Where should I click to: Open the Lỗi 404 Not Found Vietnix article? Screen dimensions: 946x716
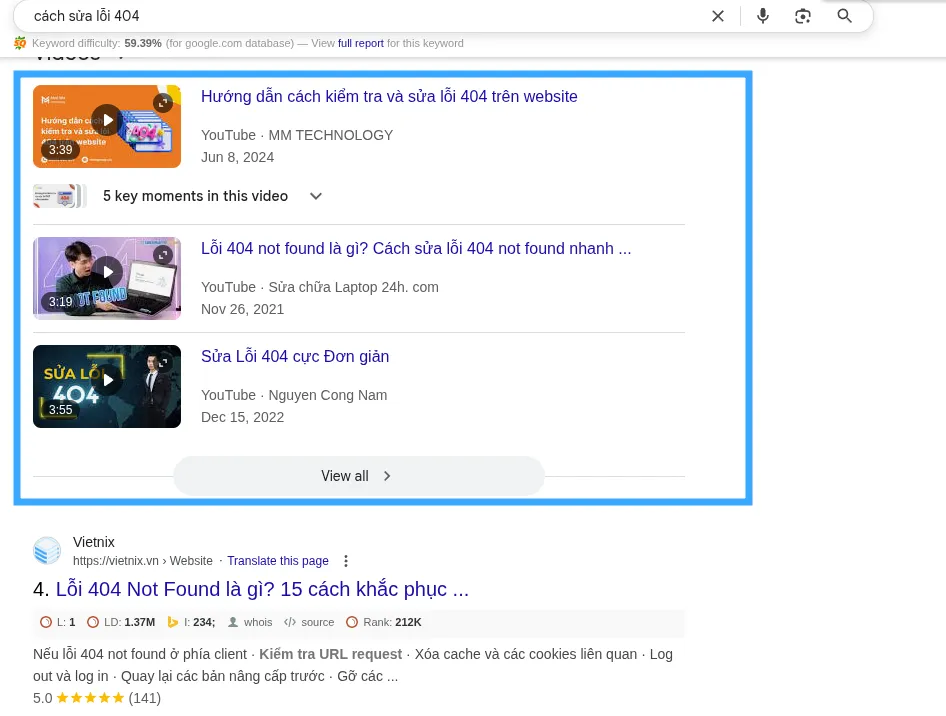coord(262,589)
